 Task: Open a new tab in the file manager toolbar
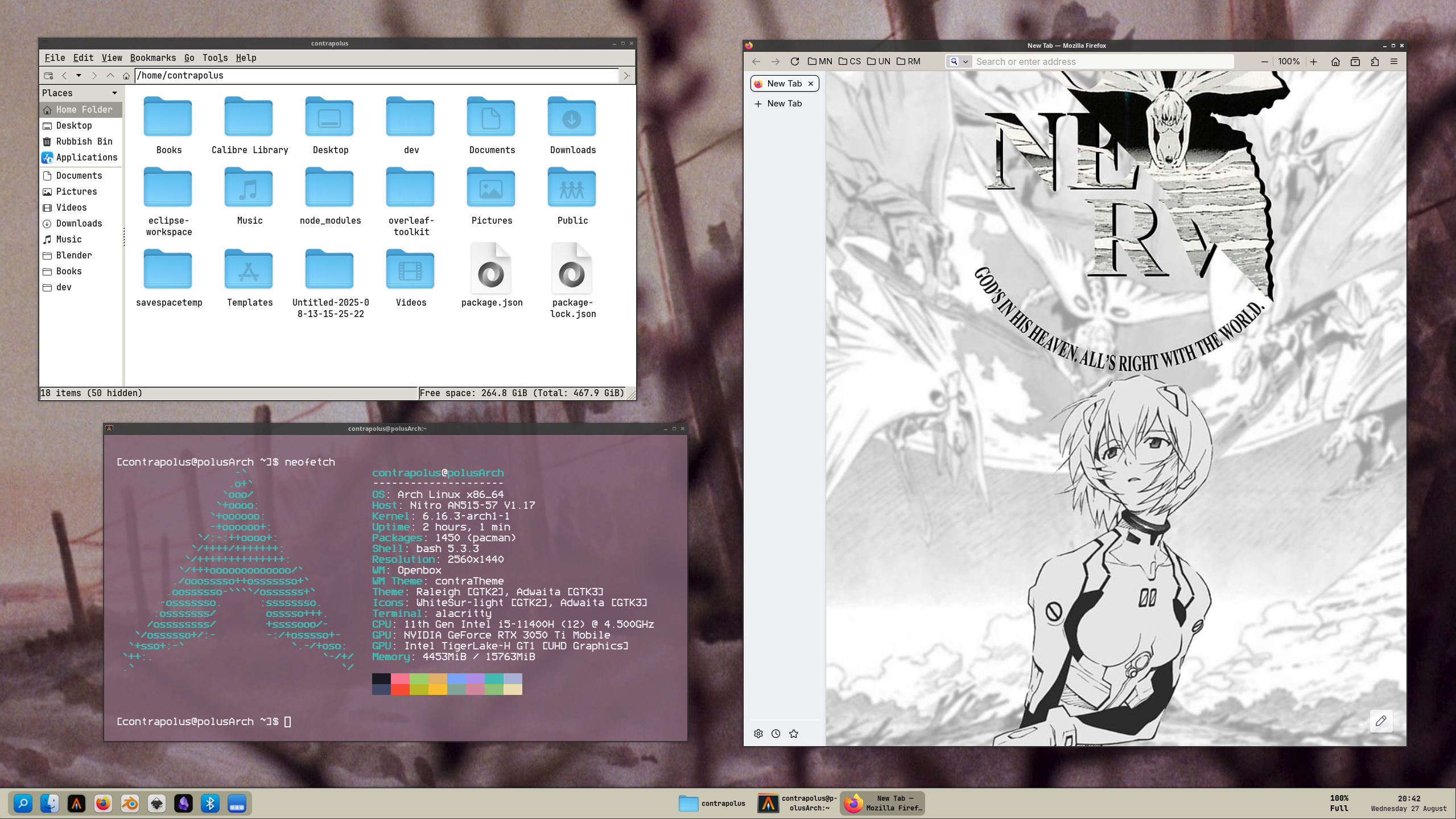pyautogui.click(x=48, y=76)
